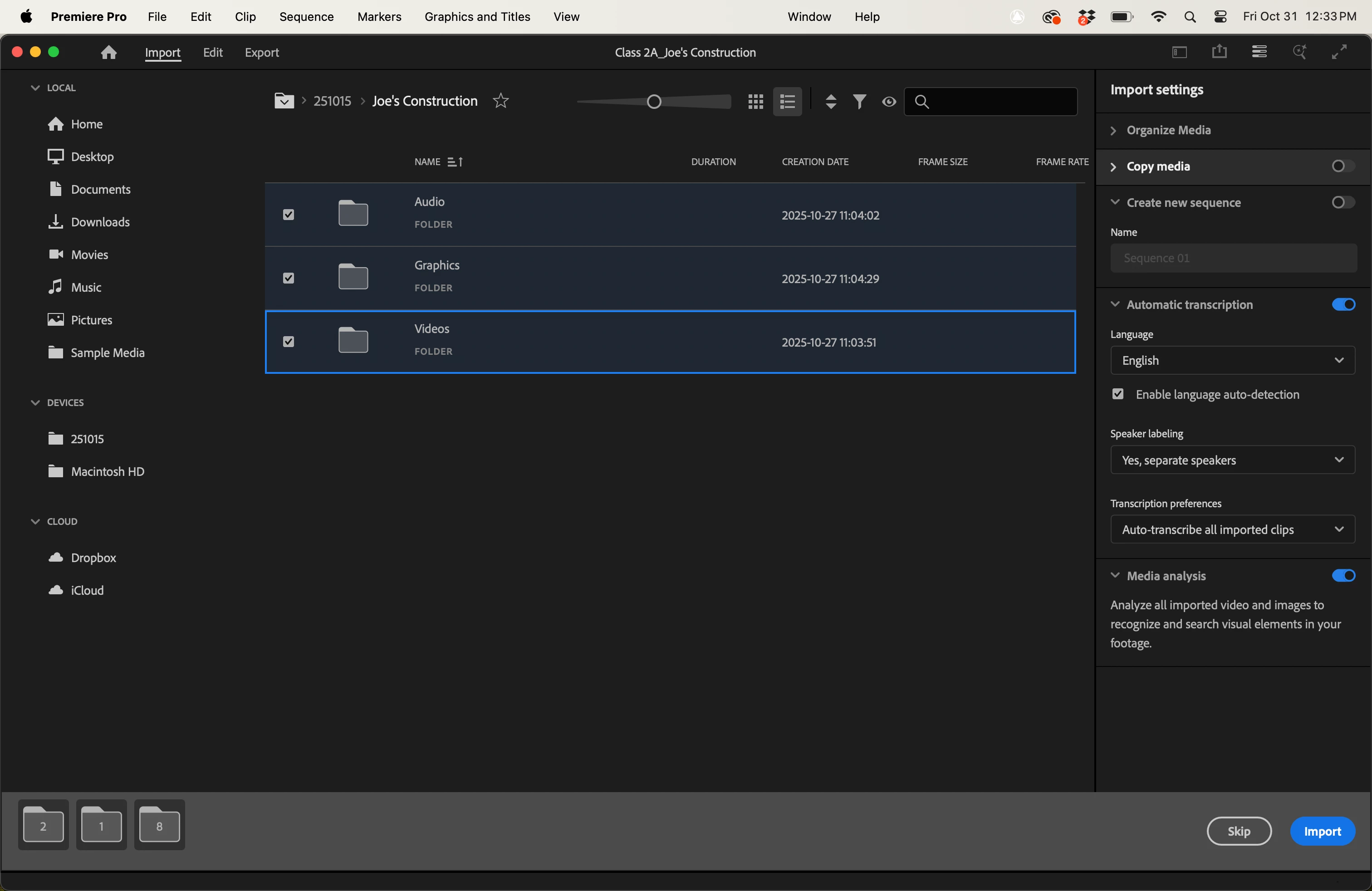Open Transcription preferences dropdown
1372x891 pixels.
click(1232, 529)
